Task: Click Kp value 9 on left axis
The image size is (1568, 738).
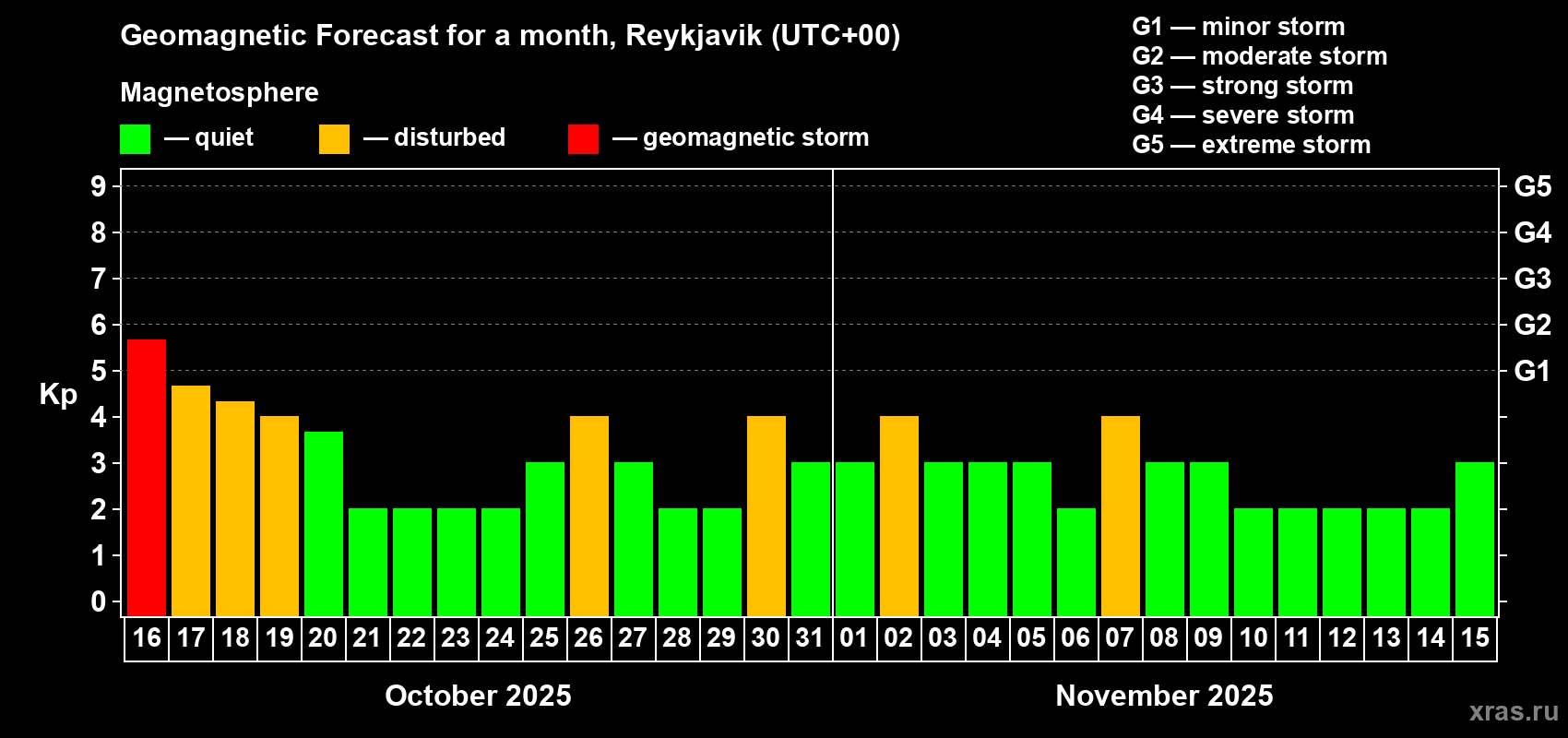Action: pos(99,186)
